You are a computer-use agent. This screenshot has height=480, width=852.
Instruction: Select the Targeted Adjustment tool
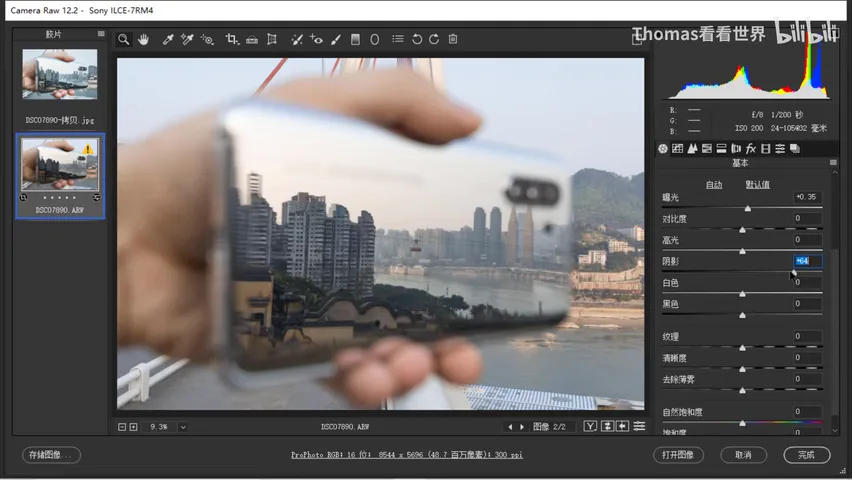tap(207, 39)
